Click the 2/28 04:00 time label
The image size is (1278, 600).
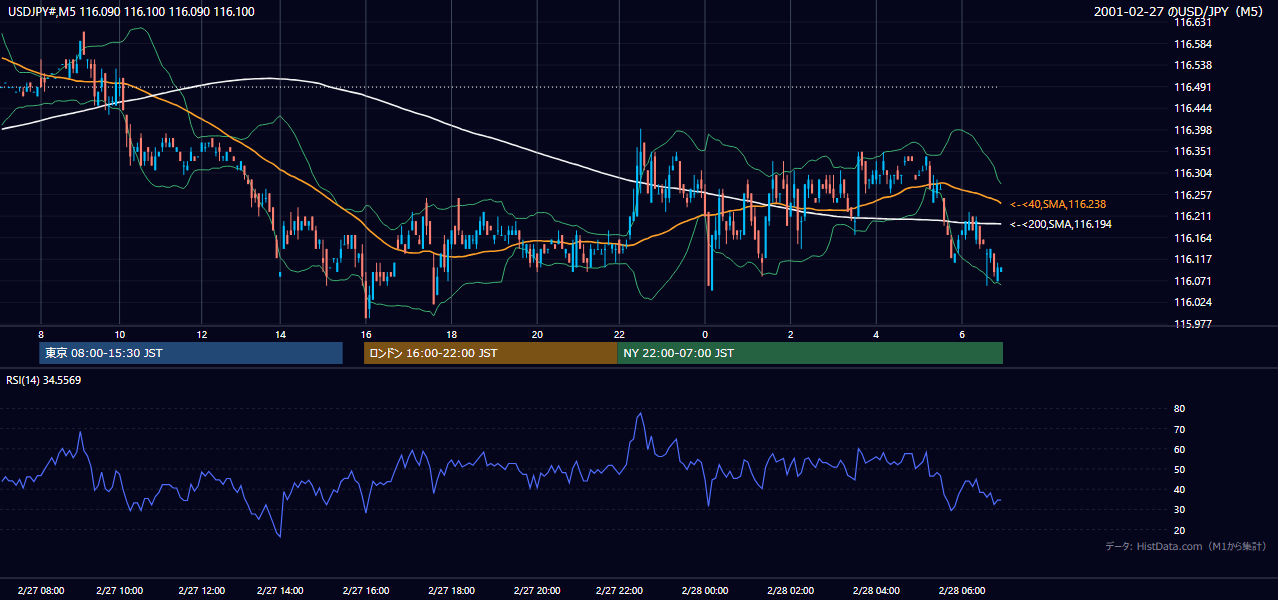876,590
